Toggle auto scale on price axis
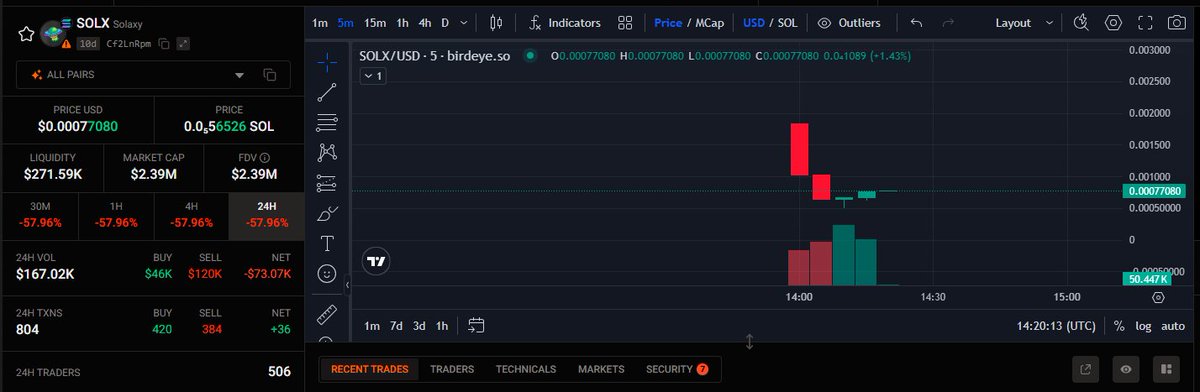The width and height of the screenshot is (1200, 392). [x=1173, y=325]
